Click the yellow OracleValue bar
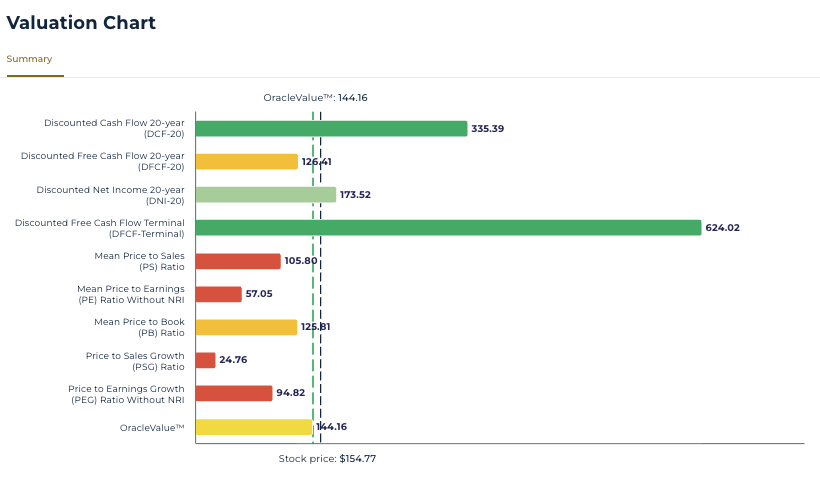The width and height of the screenshot is (820, 477). tap(254, 427)
